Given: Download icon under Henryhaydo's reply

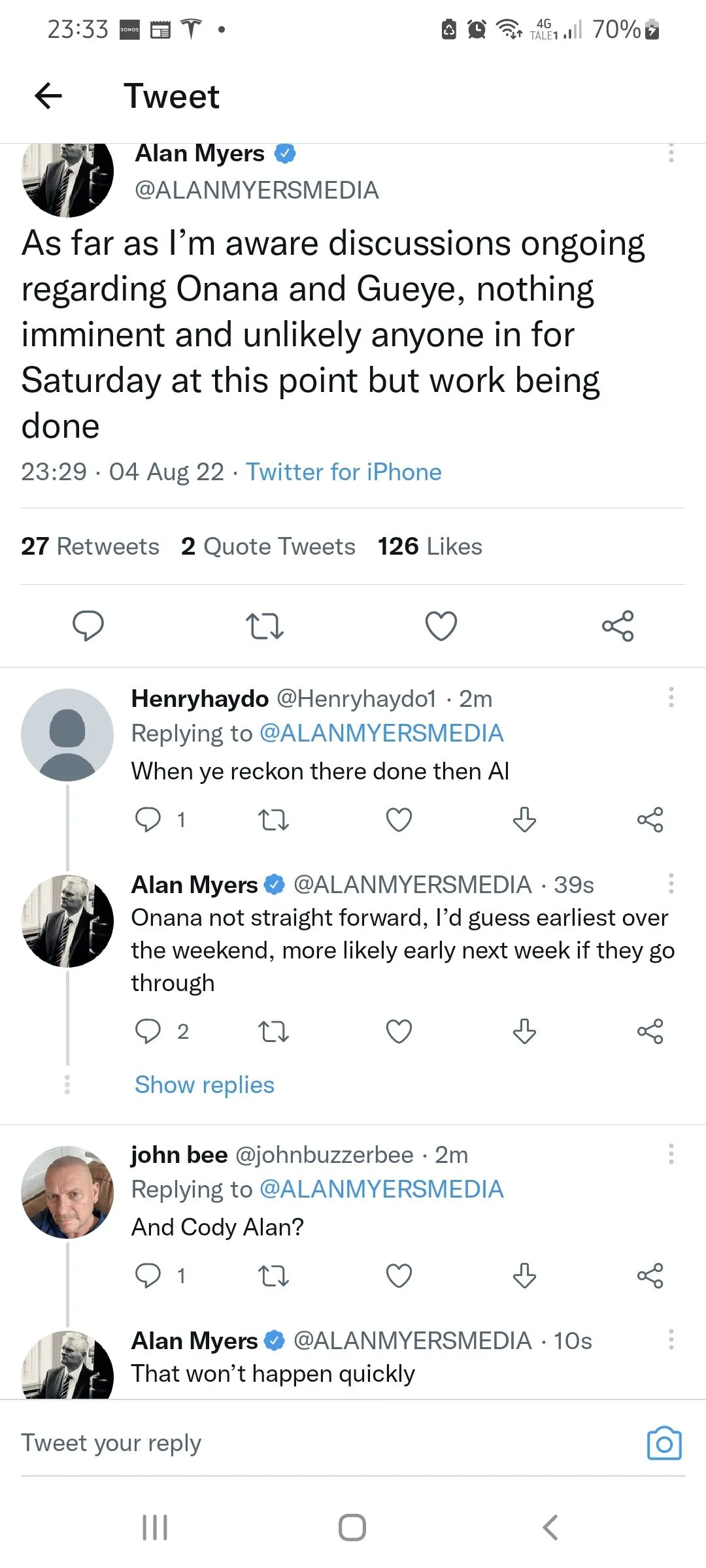Looking at the screenshot, I should tap(524, 819).
